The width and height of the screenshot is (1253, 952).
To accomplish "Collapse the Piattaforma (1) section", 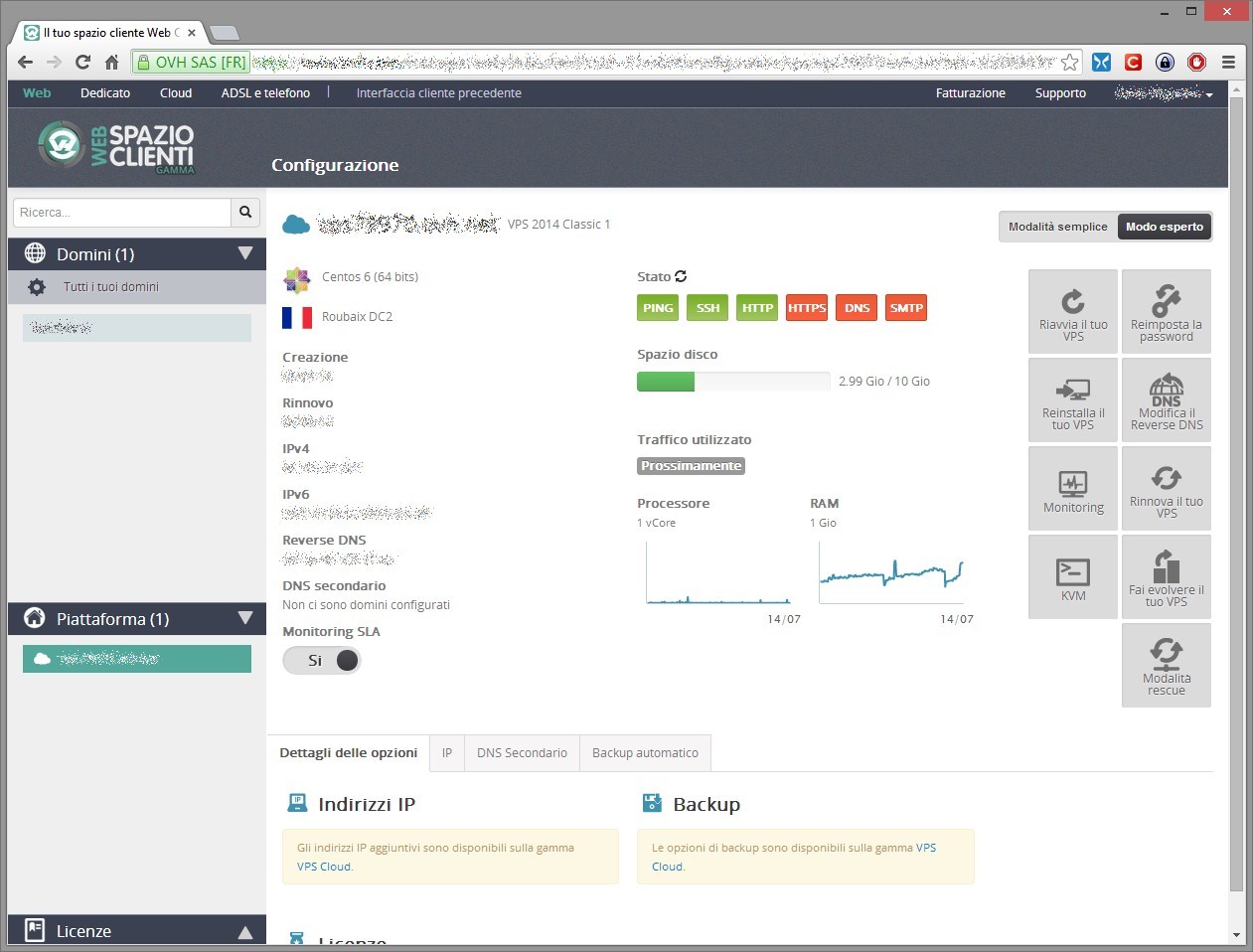I will point(245,618).
